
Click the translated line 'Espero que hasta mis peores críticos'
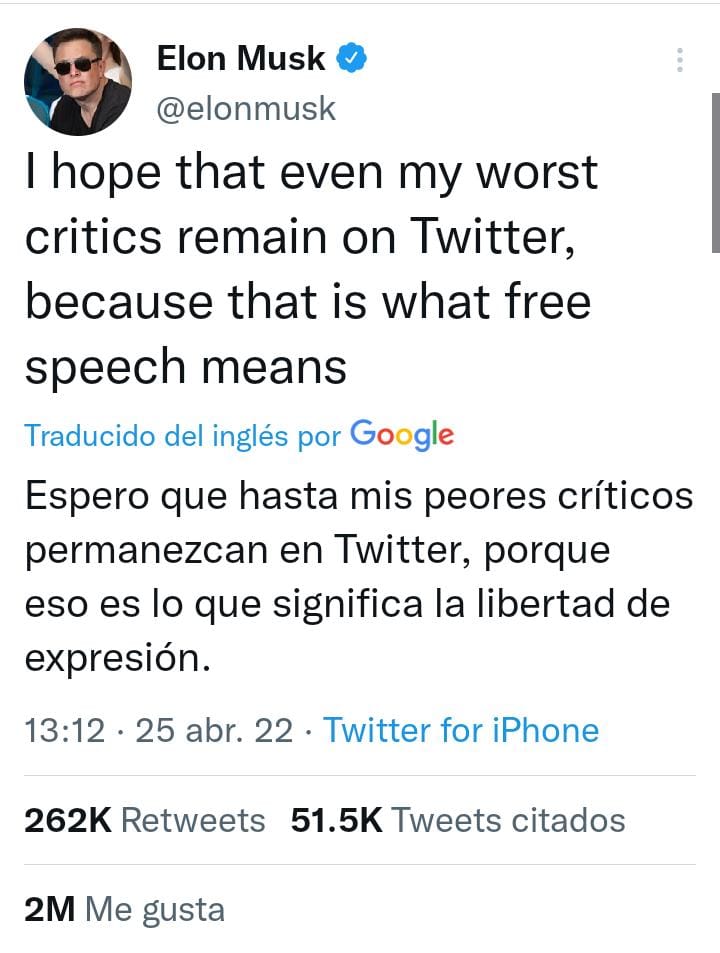pos(358,497)
